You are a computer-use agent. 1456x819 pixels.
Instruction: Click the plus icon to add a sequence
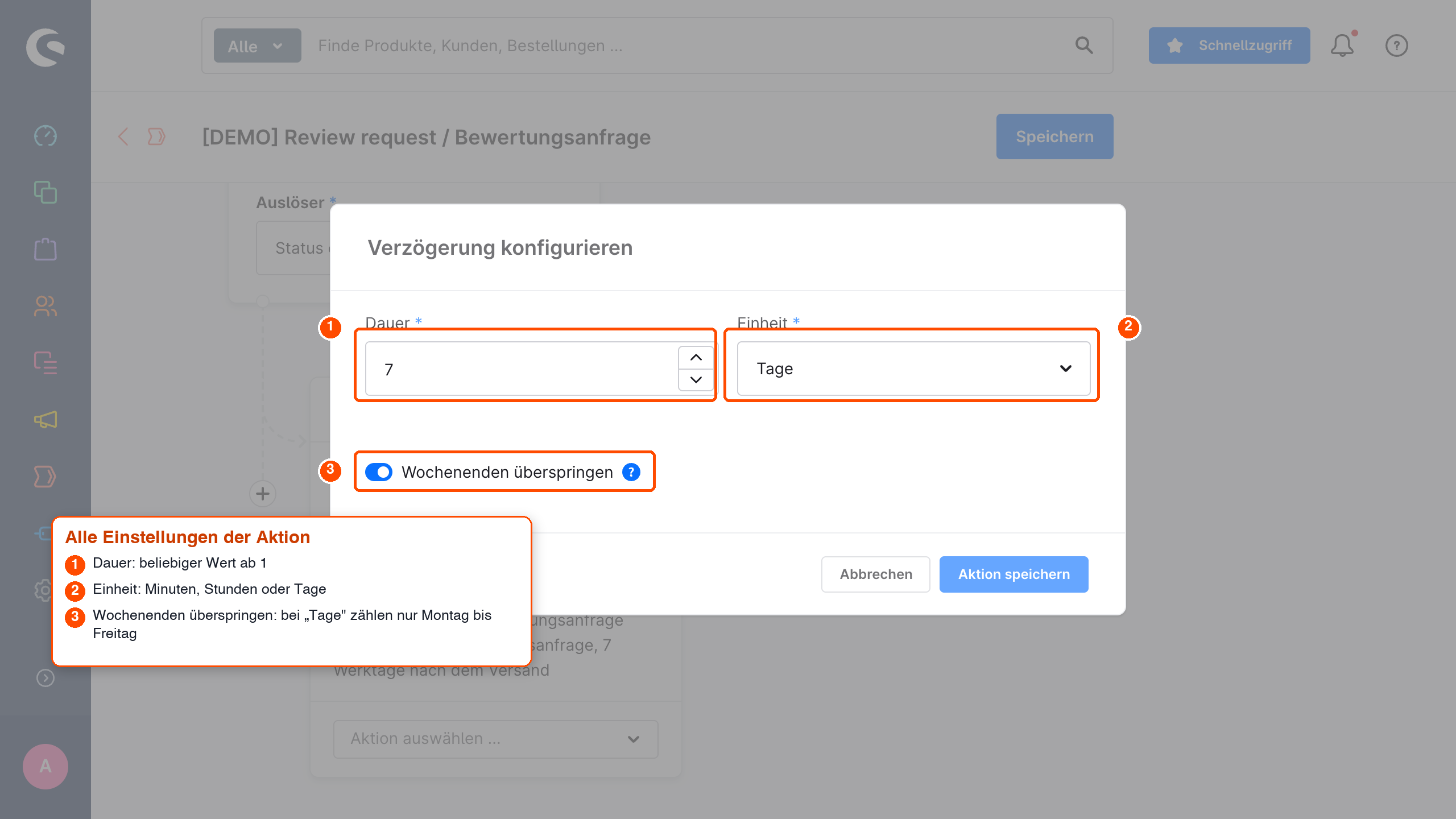point(263,494)
